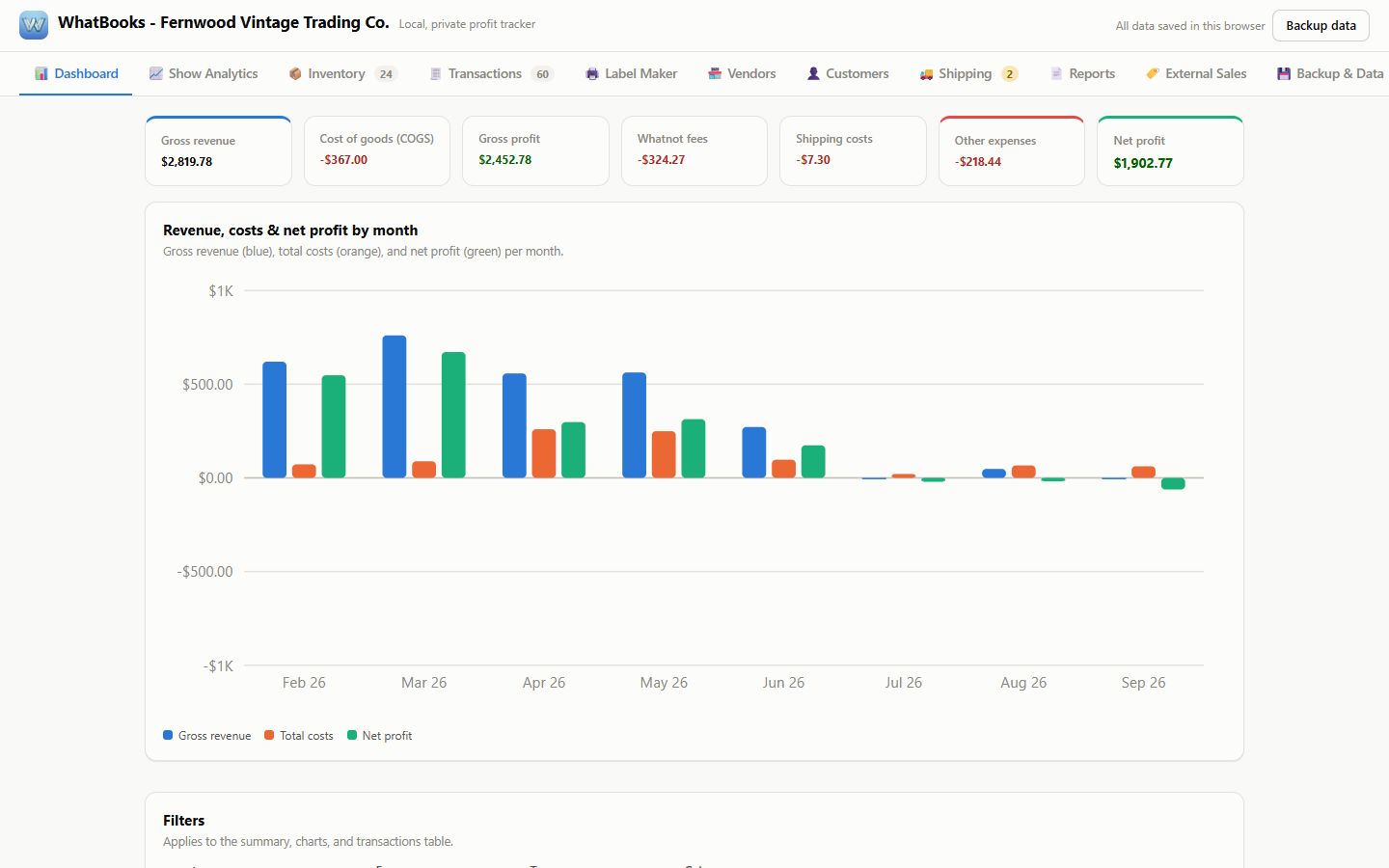Image resolution: width=1389 pixels, height=868 pixels.
Task: Switch to the Shipping tab
Action: click(x=968, y=73)
